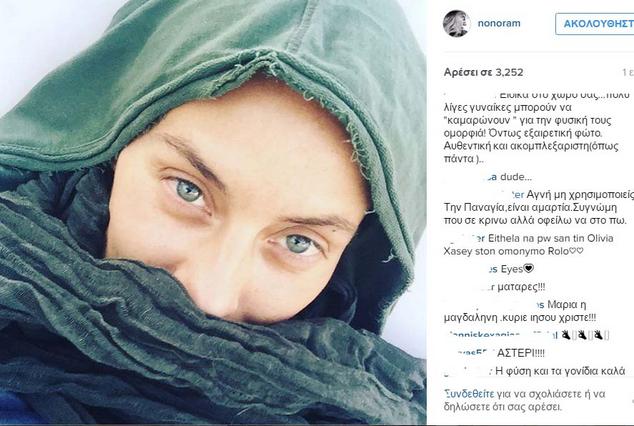Open commenter profile before 'Μαρια η μαγδαληνη'

tap(495, 304)
